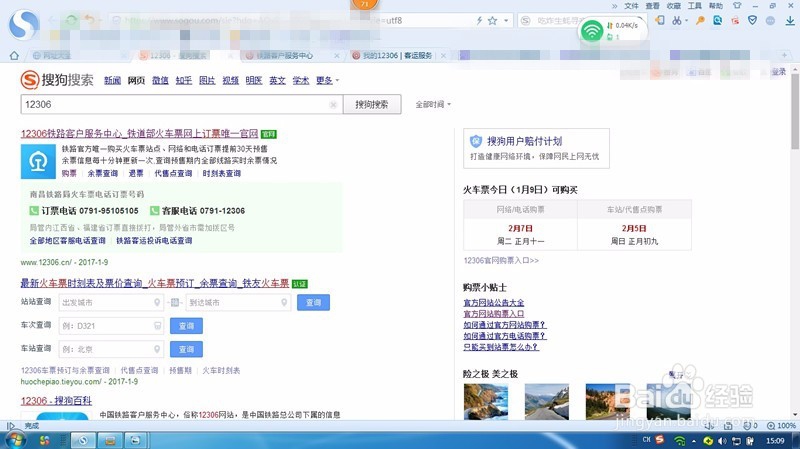Click the blue shield security icon
This screenshot has height=449, width=800.
click(753, 20)
